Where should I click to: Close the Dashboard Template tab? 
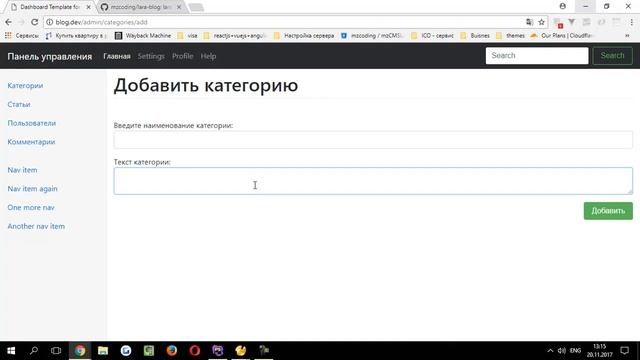click(x=89, y=7)
